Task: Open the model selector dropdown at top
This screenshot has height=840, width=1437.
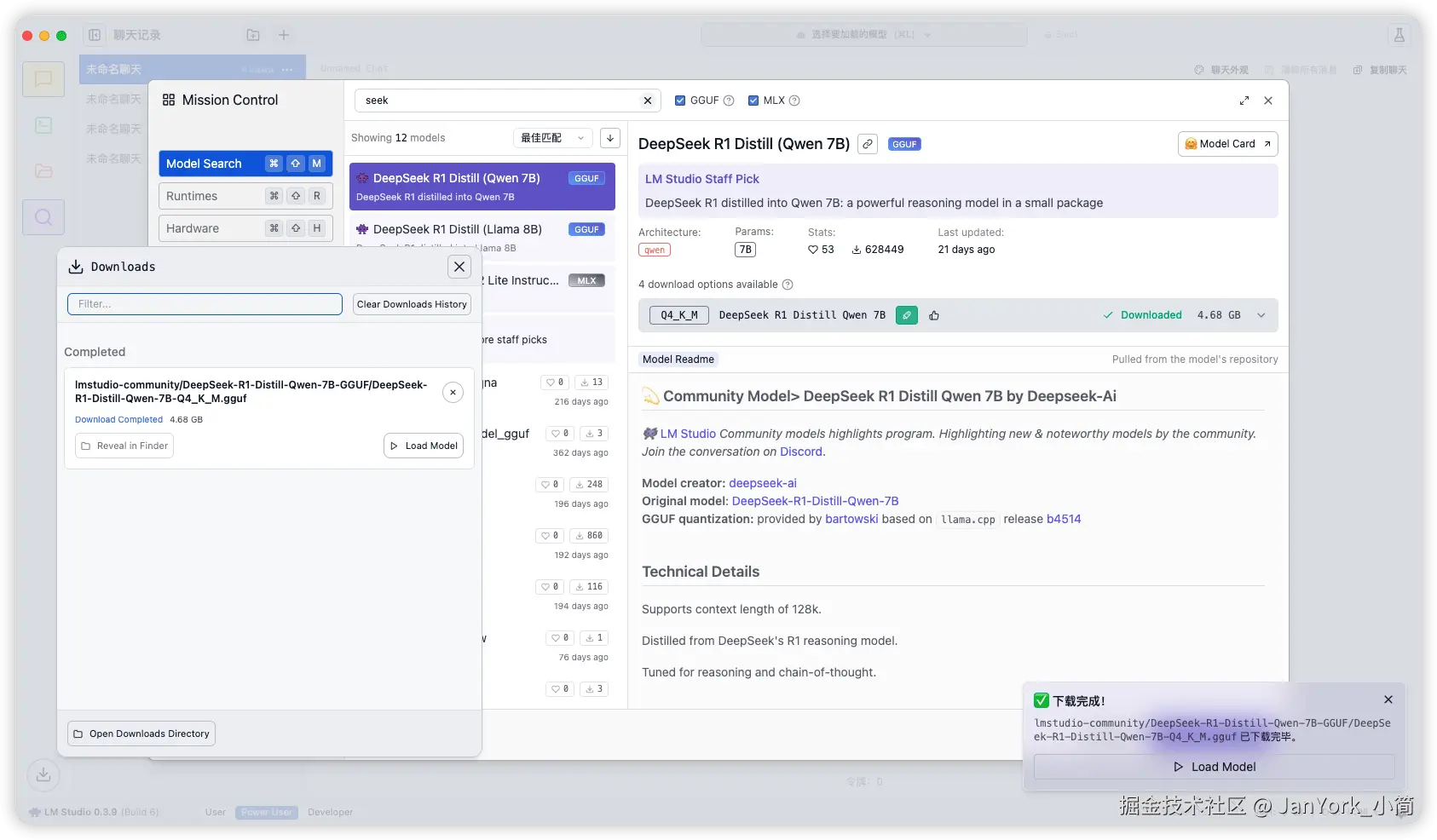Action: coord(863,35)
